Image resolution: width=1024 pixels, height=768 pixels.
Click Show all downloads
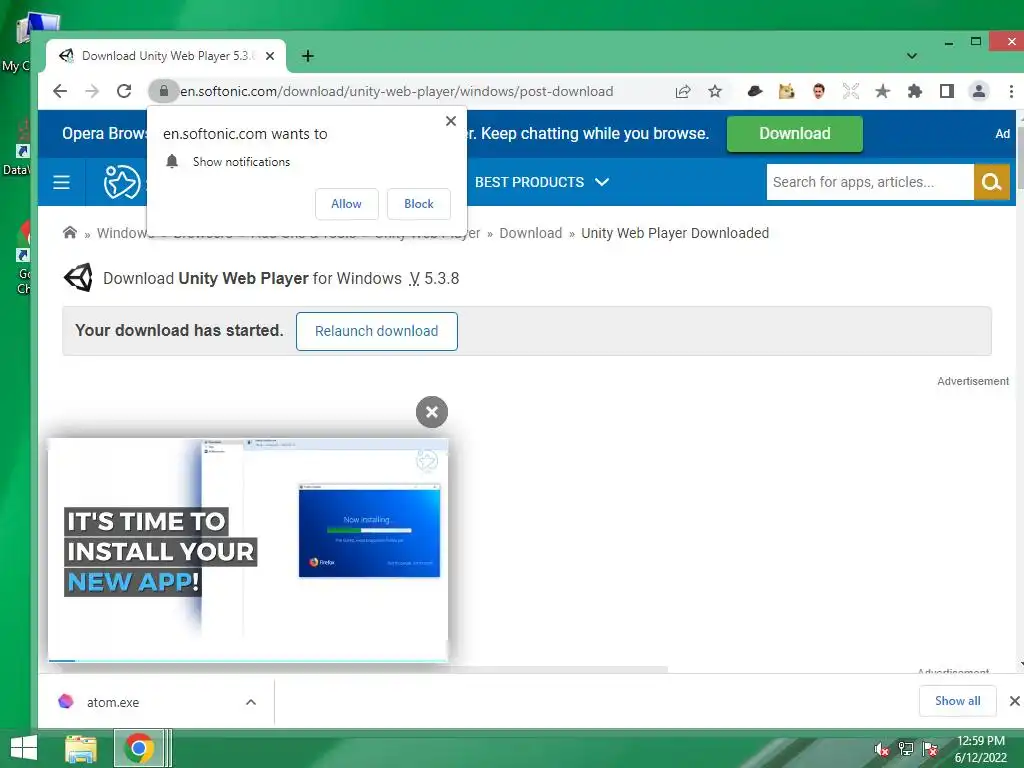coord(957,701)
